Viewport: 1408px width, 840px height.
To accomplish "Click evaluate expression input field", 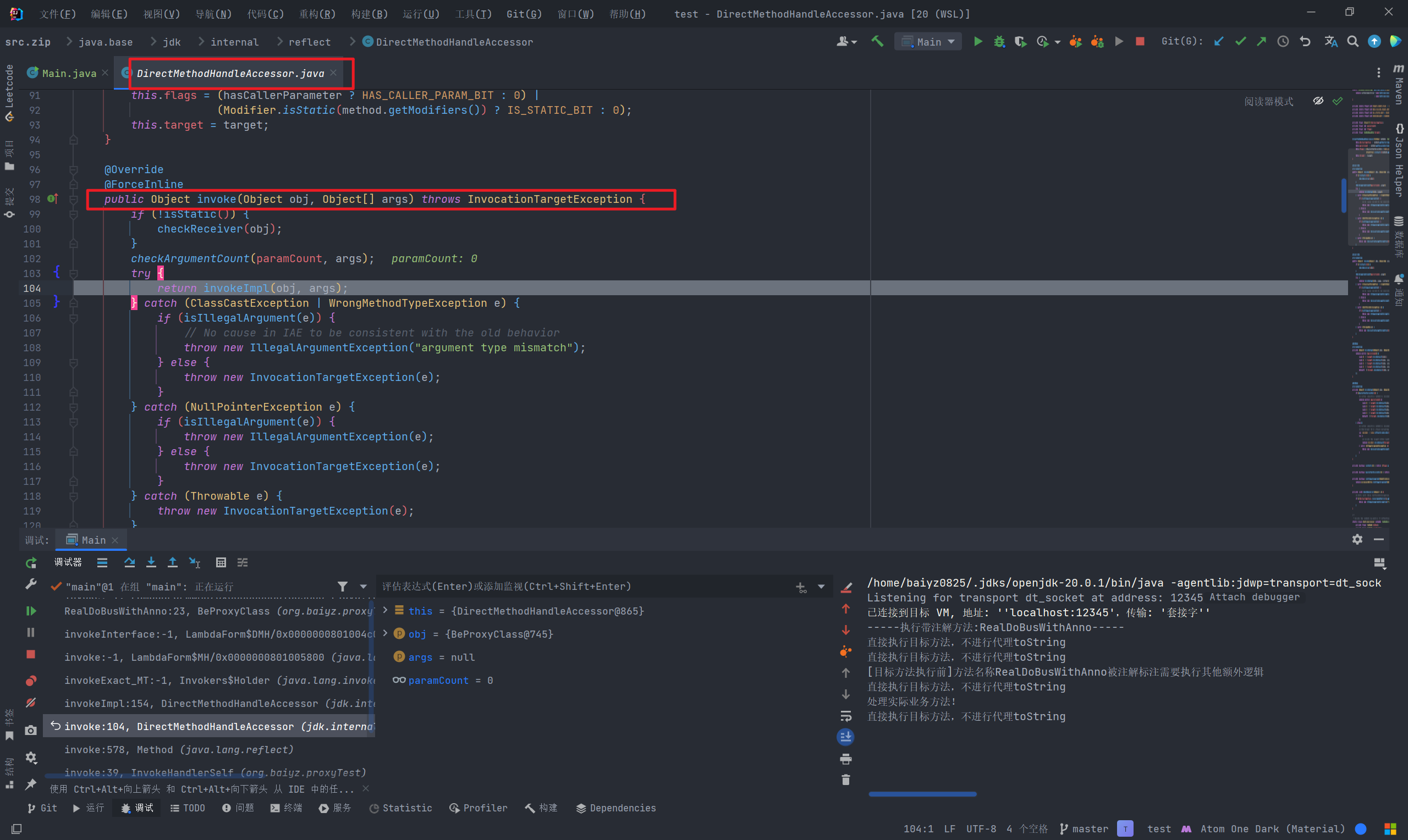I will 586,587.
